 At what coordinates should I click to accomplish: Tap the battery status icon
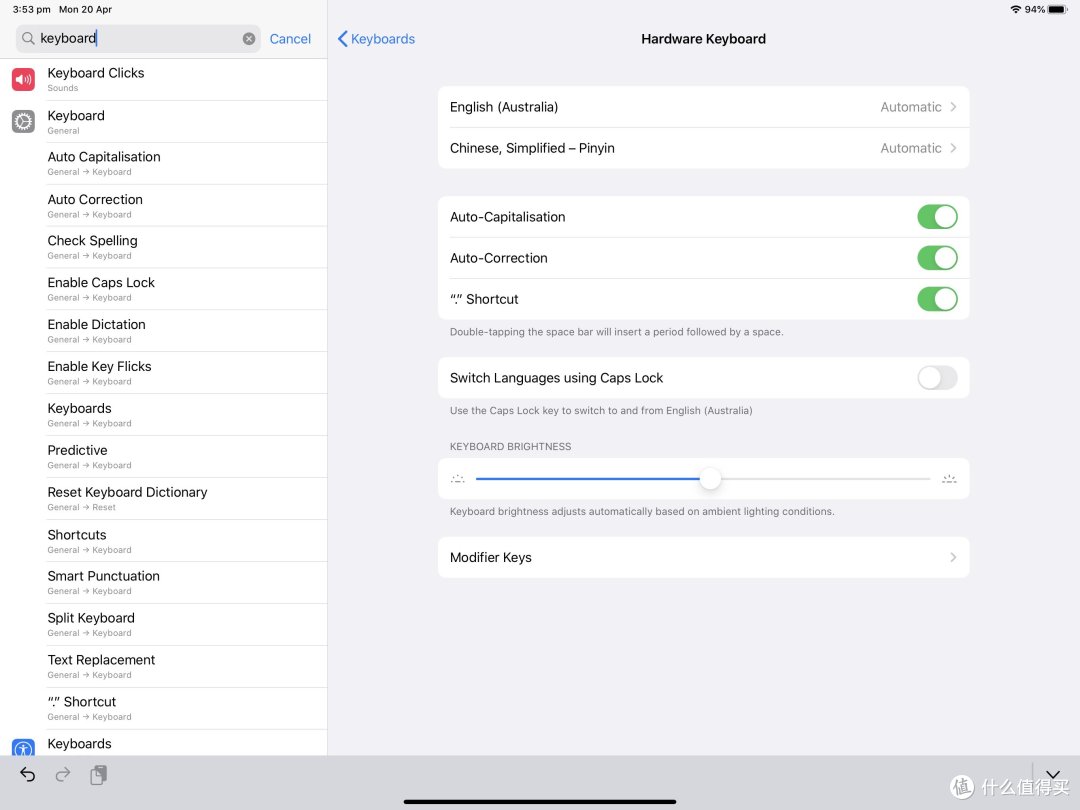click(1058, 10)
